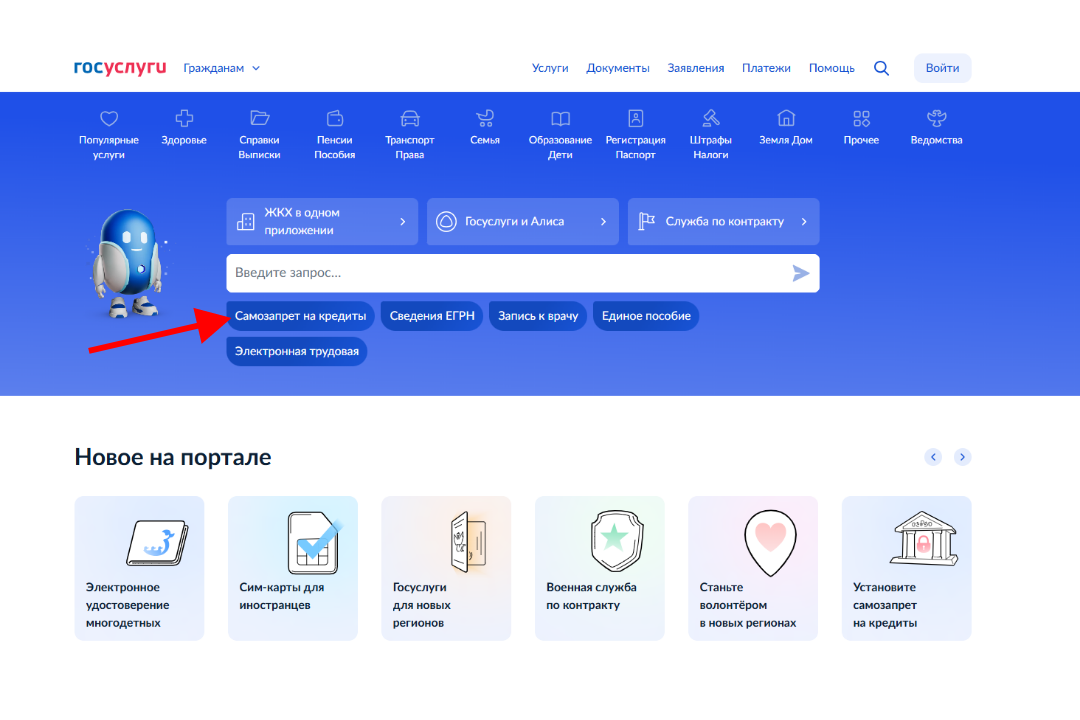Click the shield icon on Военная служба card
This screenshot has width=1080, height=720.
[616, 541]
